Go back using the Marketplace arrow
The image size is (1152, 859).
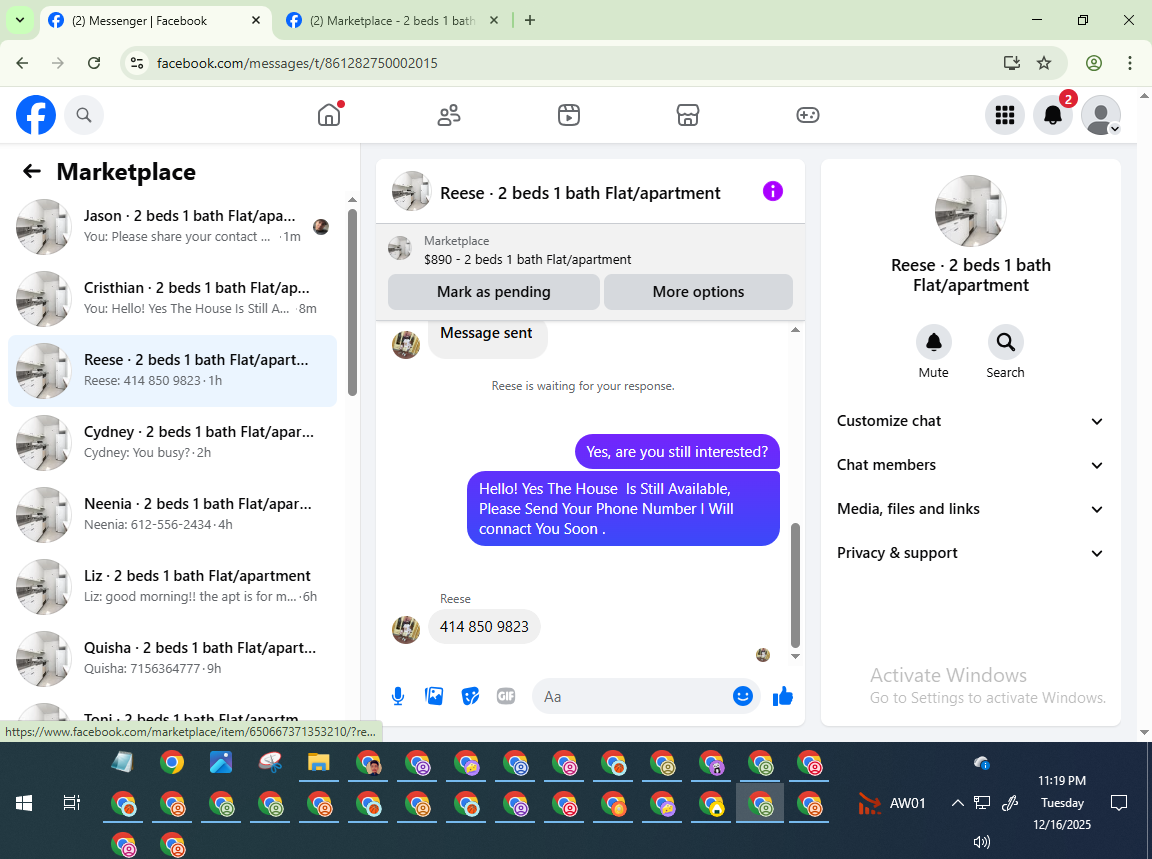tap(32, 171)
